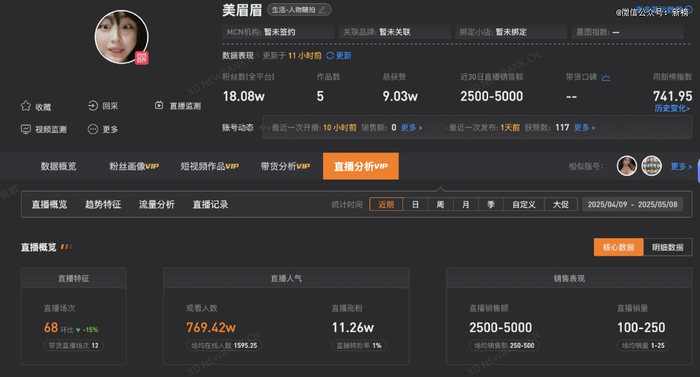The height and width of the screenshot is (377, 700).
Task: Expand 更多 next to 最近一次开播 sales
Action: (x=411, y=128)
